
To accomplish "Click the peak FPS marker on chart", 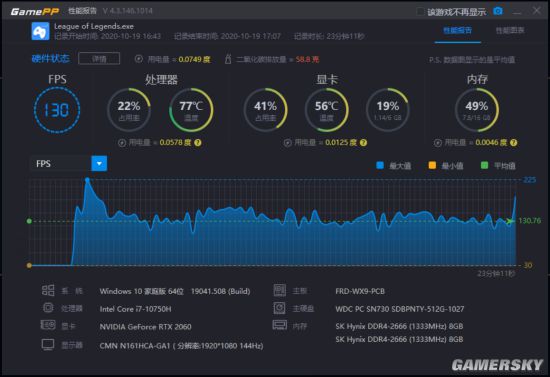I will (x=87, y=180).
